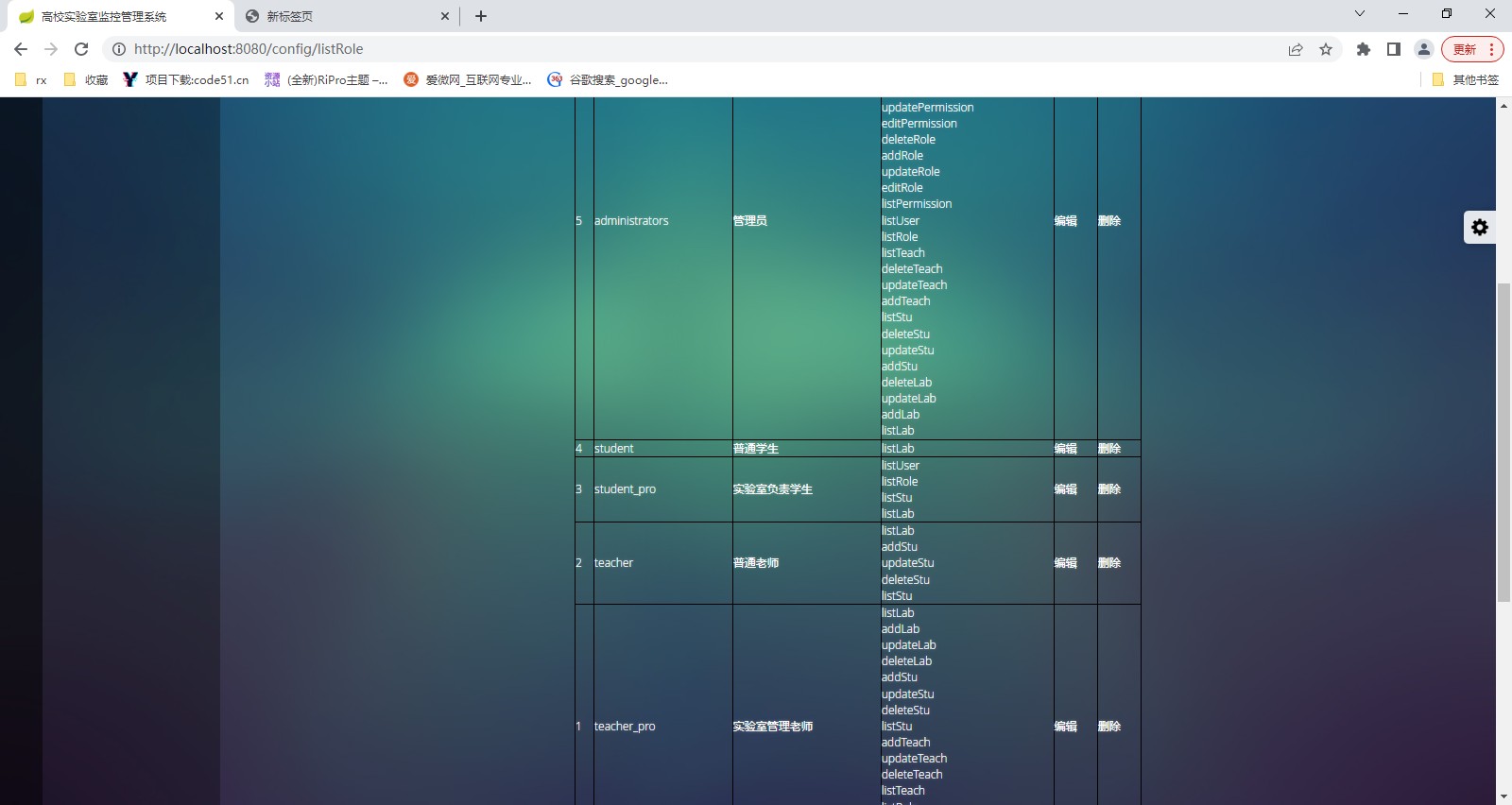Open browser extensions puzzle icon
1512x805 pixels.
pos(1364,49)
